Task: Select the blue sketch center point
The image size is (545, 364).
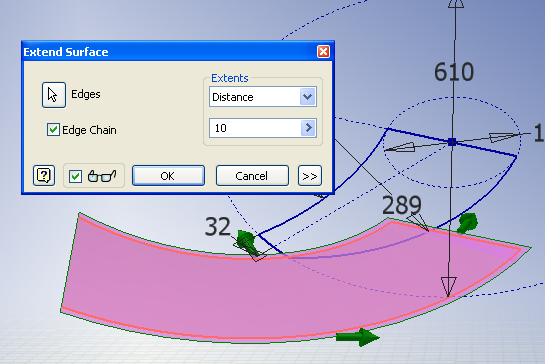Action: pyautogui.click(x=452, y=142)
